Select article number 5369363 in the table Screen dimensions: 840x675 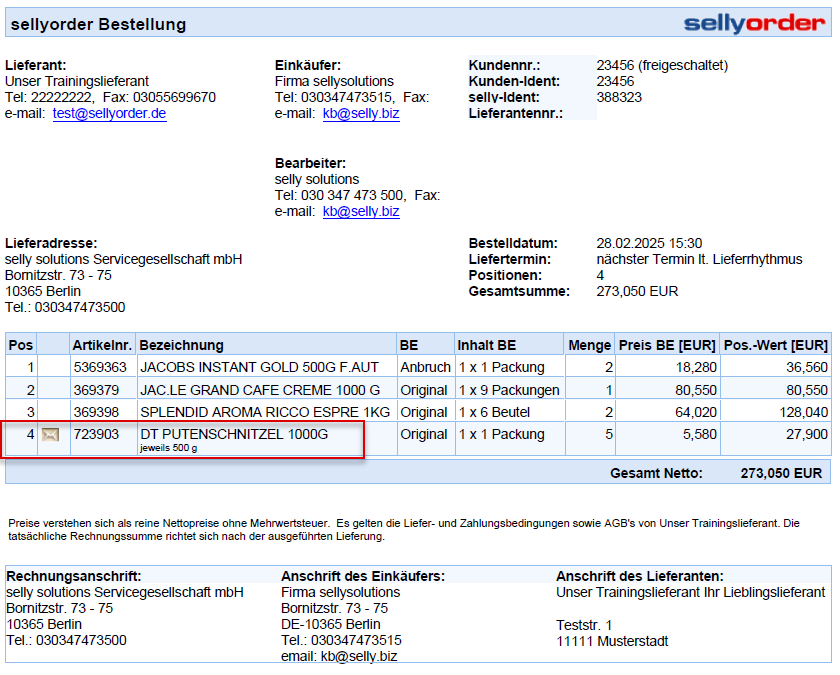100,367
